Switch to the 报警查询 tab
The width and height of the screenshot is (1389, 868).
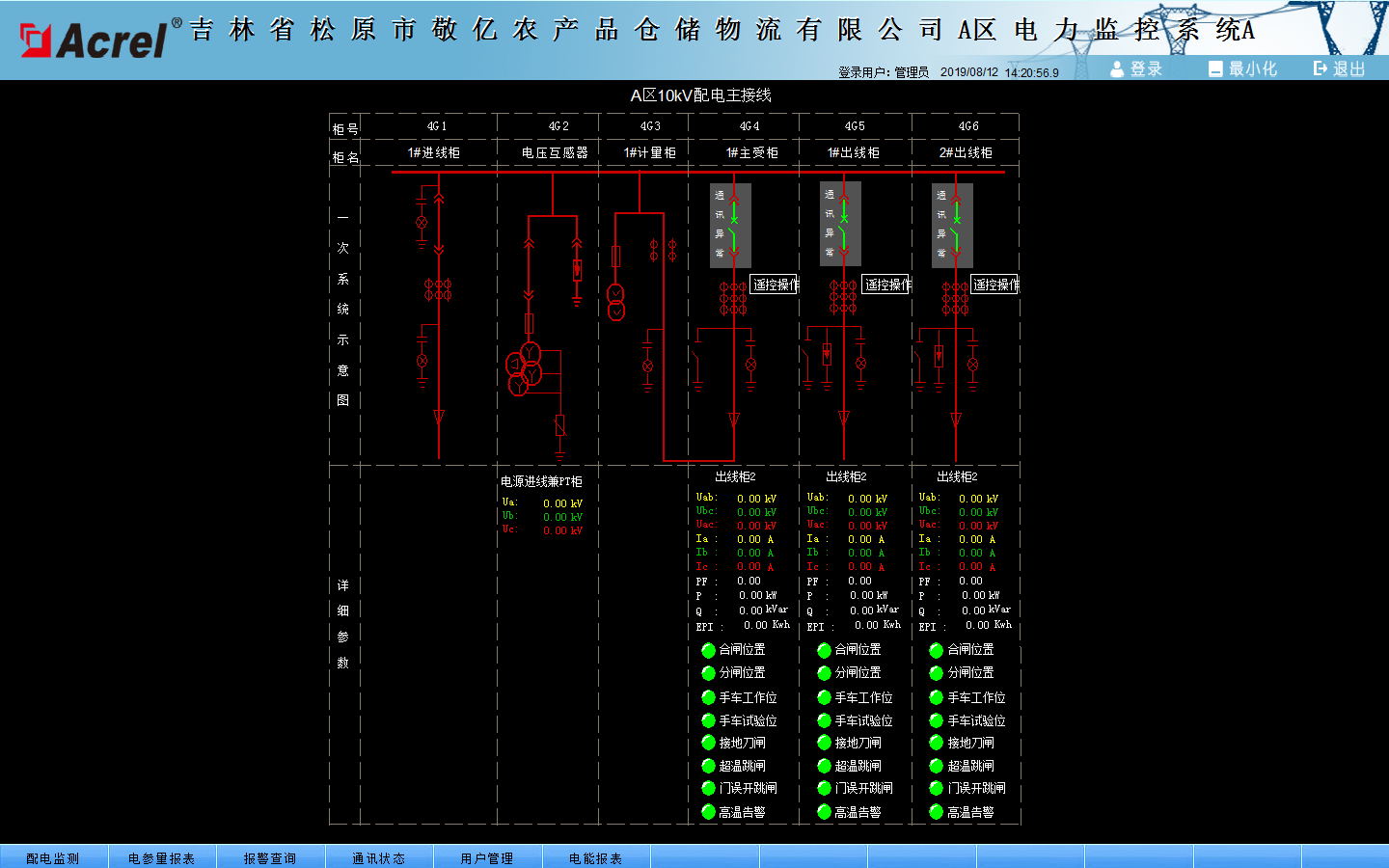click(270, 857)
